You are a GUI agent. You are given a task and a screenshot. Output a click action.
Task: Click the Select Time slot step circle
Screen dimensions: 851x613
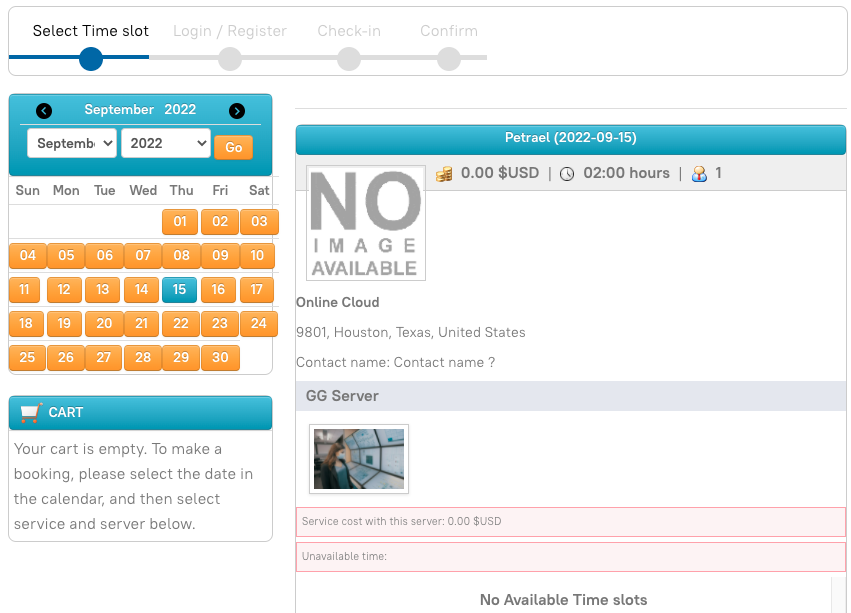coord(91,59)
